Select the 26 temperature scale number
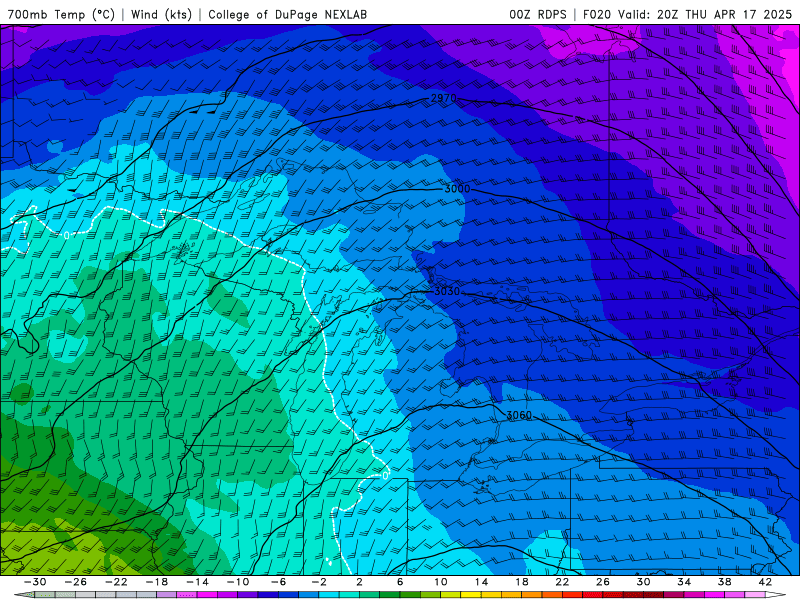This screenshot has width=800, height=600. (603, 582)
